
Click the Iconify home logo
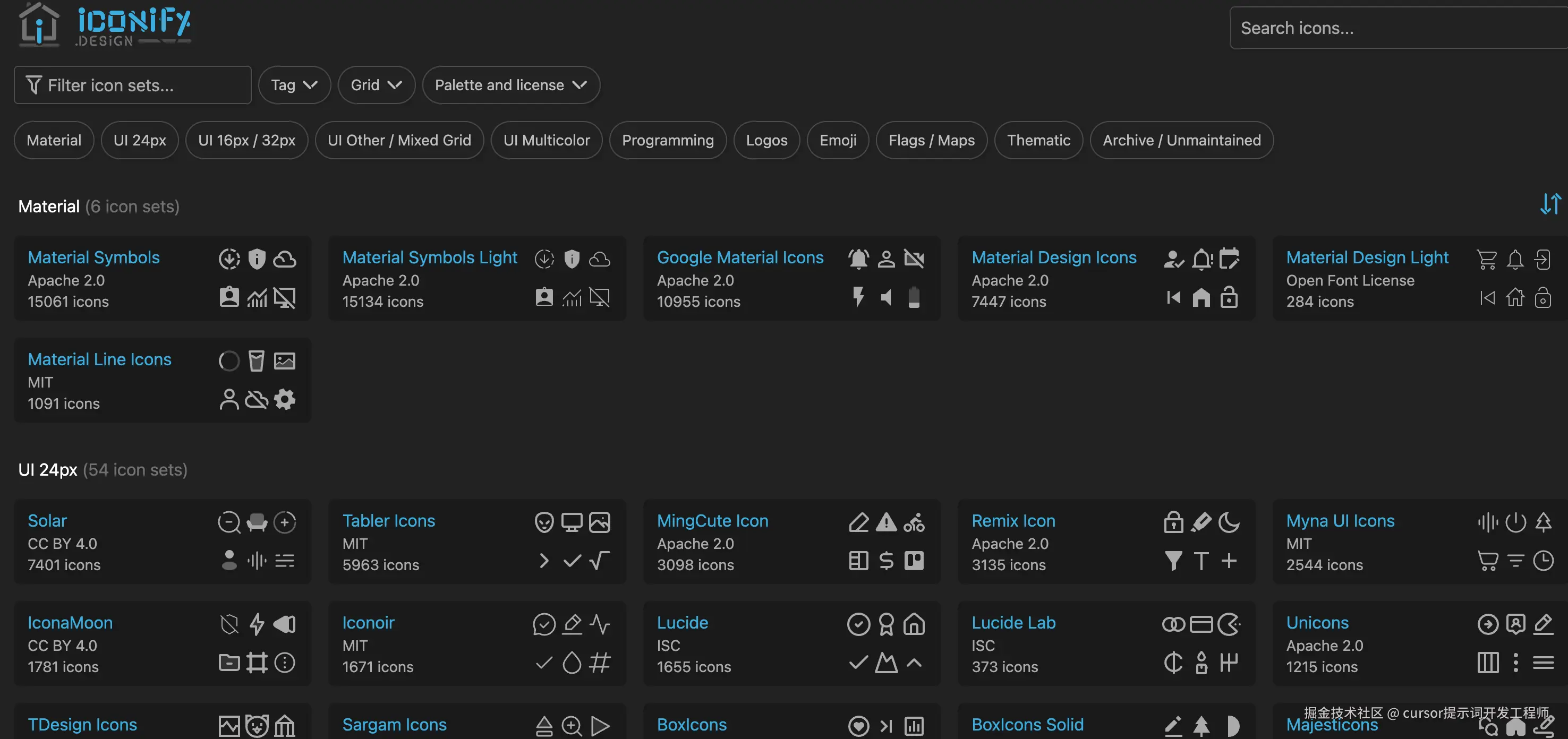click(104, 24)
